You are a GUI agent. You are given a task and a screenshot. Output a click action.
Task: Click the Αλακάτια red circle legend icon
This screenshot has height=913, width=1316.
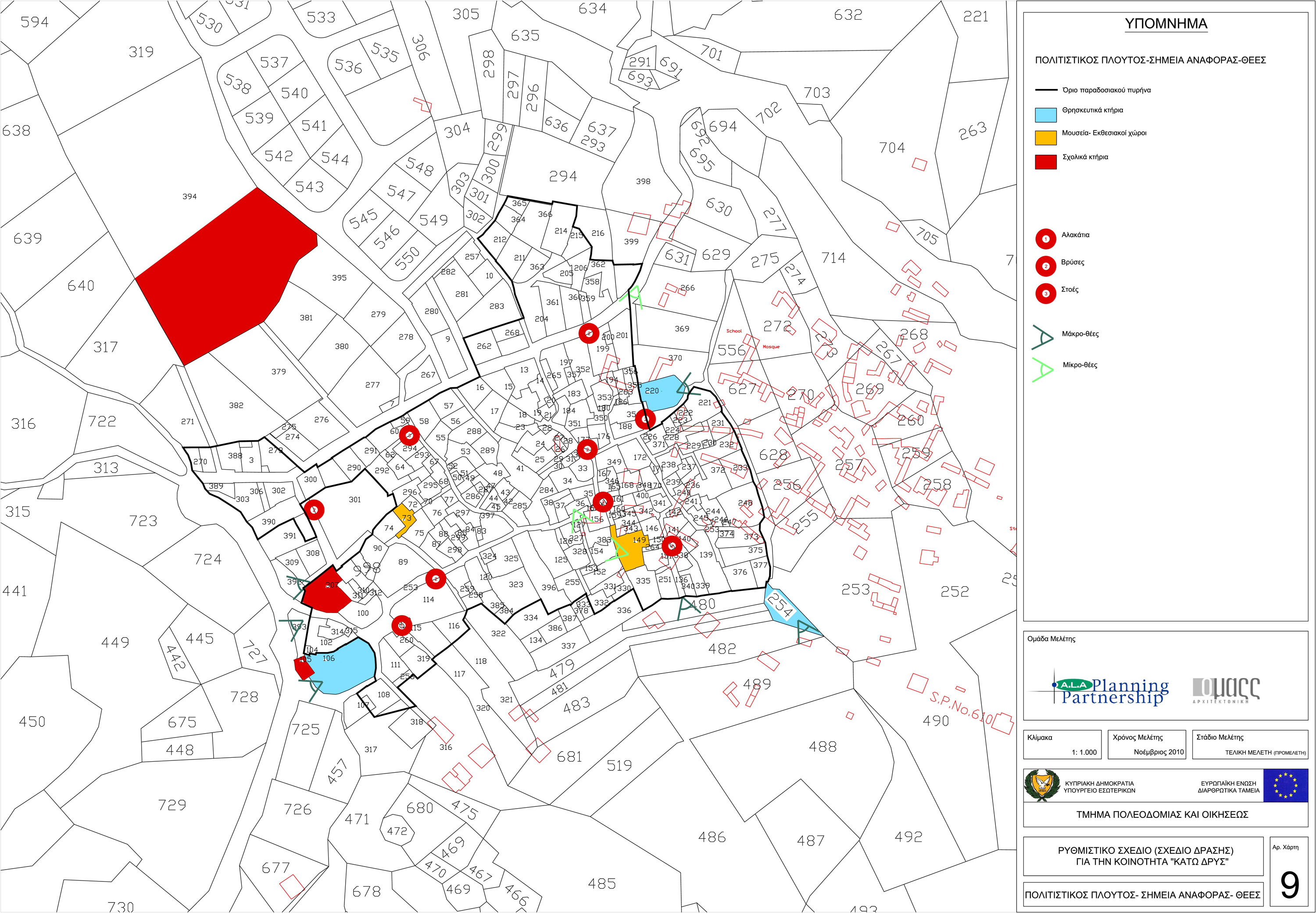click(x=1045, y=239)
